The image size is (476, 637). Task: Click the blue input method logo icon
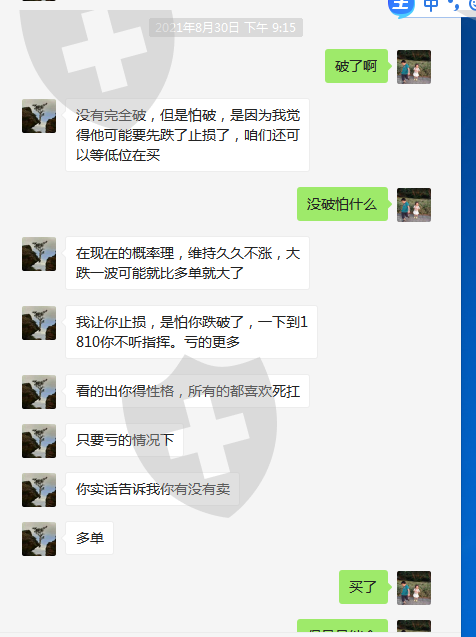(401, 6)
